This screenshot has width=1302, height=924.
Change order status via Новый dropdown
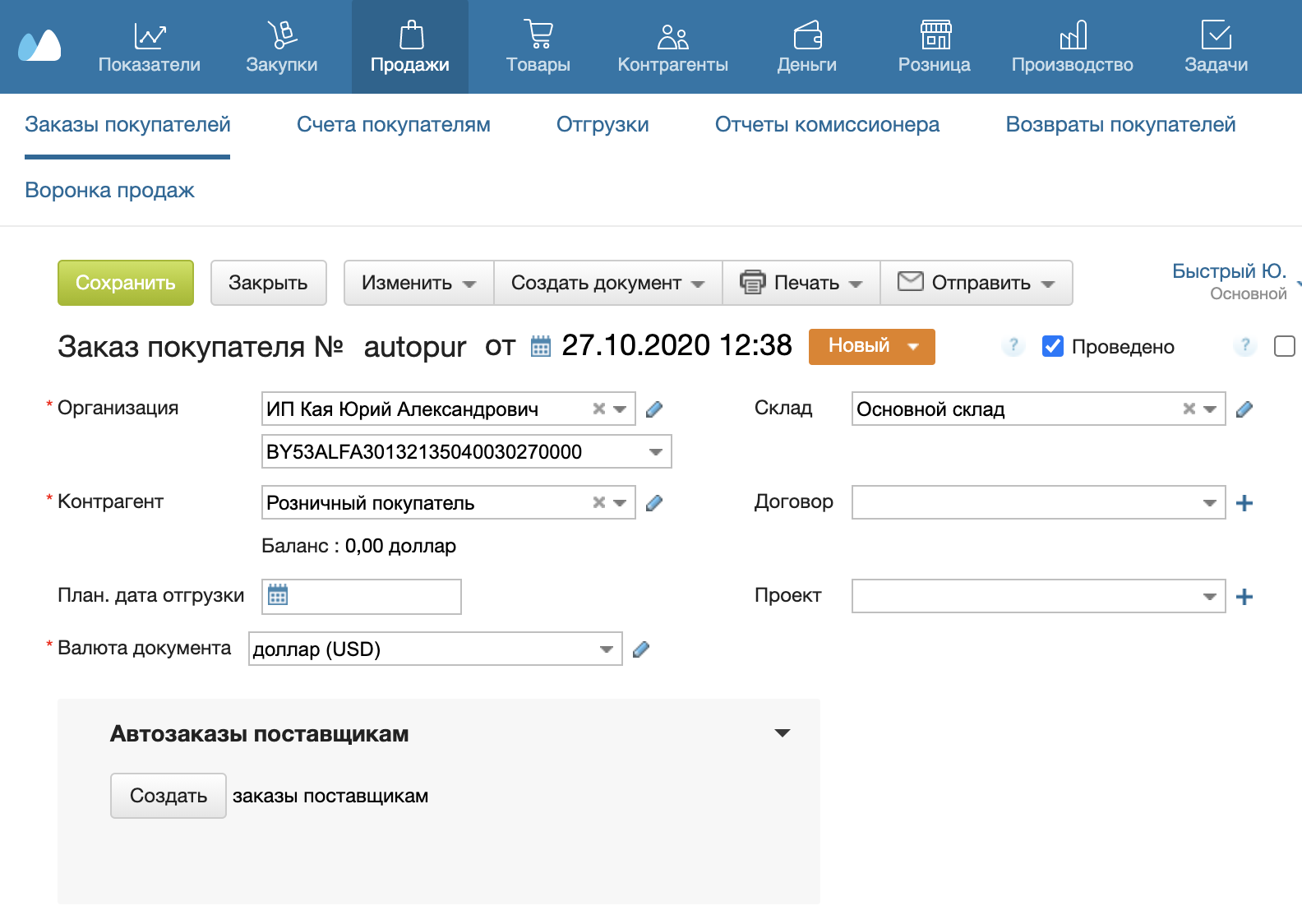tap(872, 346)
